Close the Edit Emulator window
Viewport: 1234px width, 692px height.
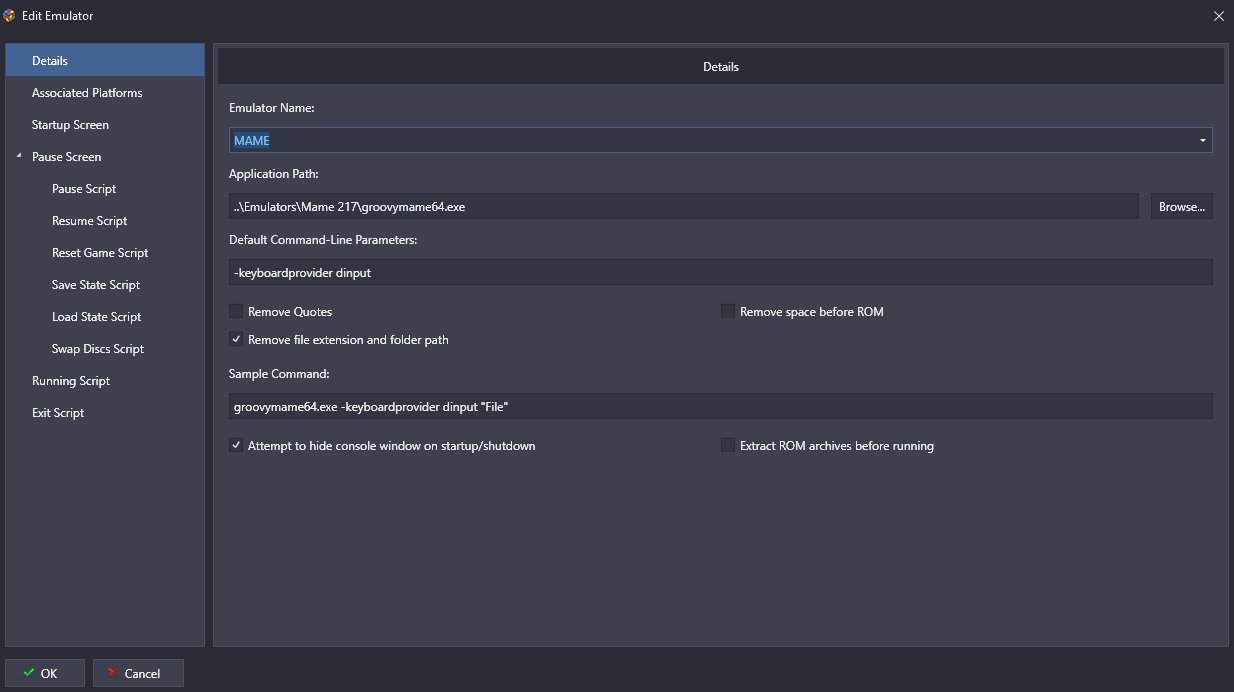click(1218, 16)
